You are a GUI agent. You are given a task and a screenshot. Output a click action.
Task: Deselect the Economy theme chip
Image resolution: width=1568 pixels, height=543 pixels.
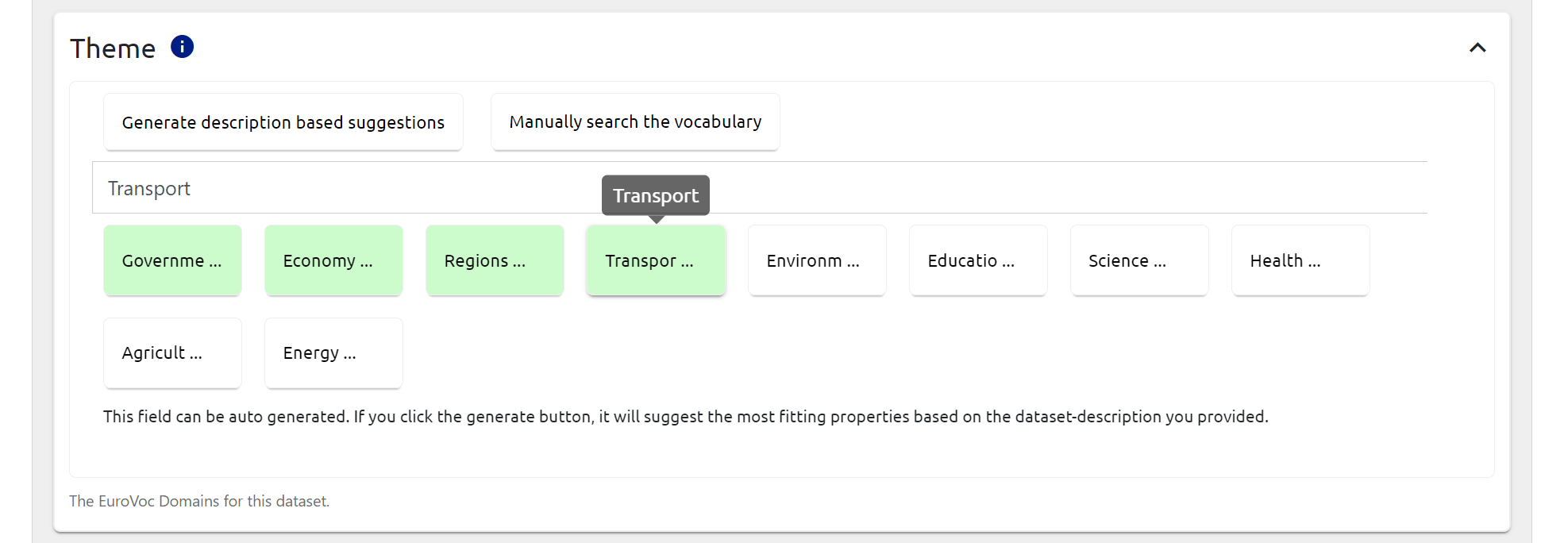[x=333, y=260]
